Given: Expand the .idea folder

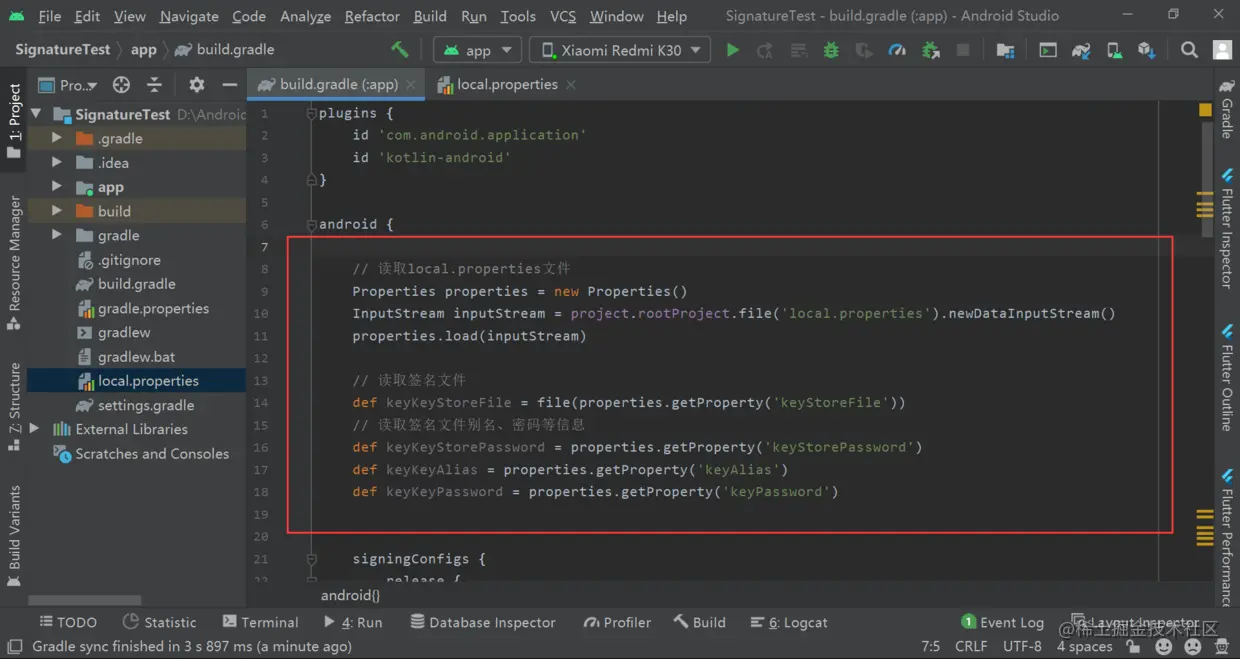Looking at the screenshot, I should coord(57,163).
